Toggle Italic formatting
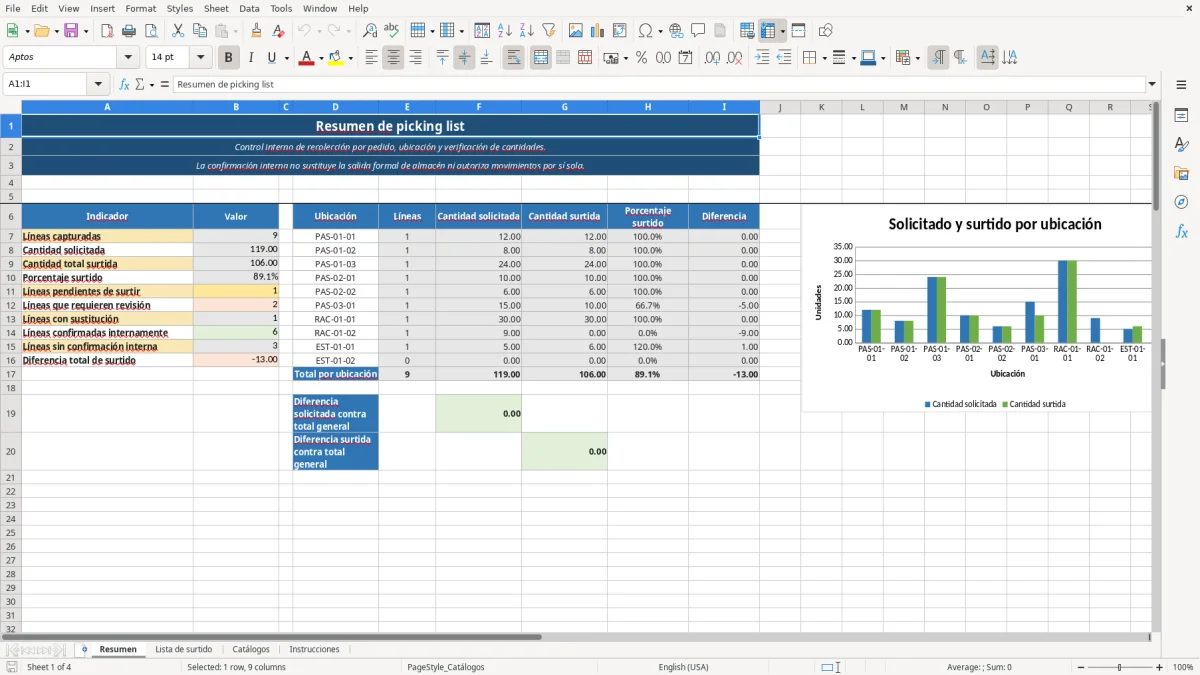1200x675 pixels. coord(251,58)
